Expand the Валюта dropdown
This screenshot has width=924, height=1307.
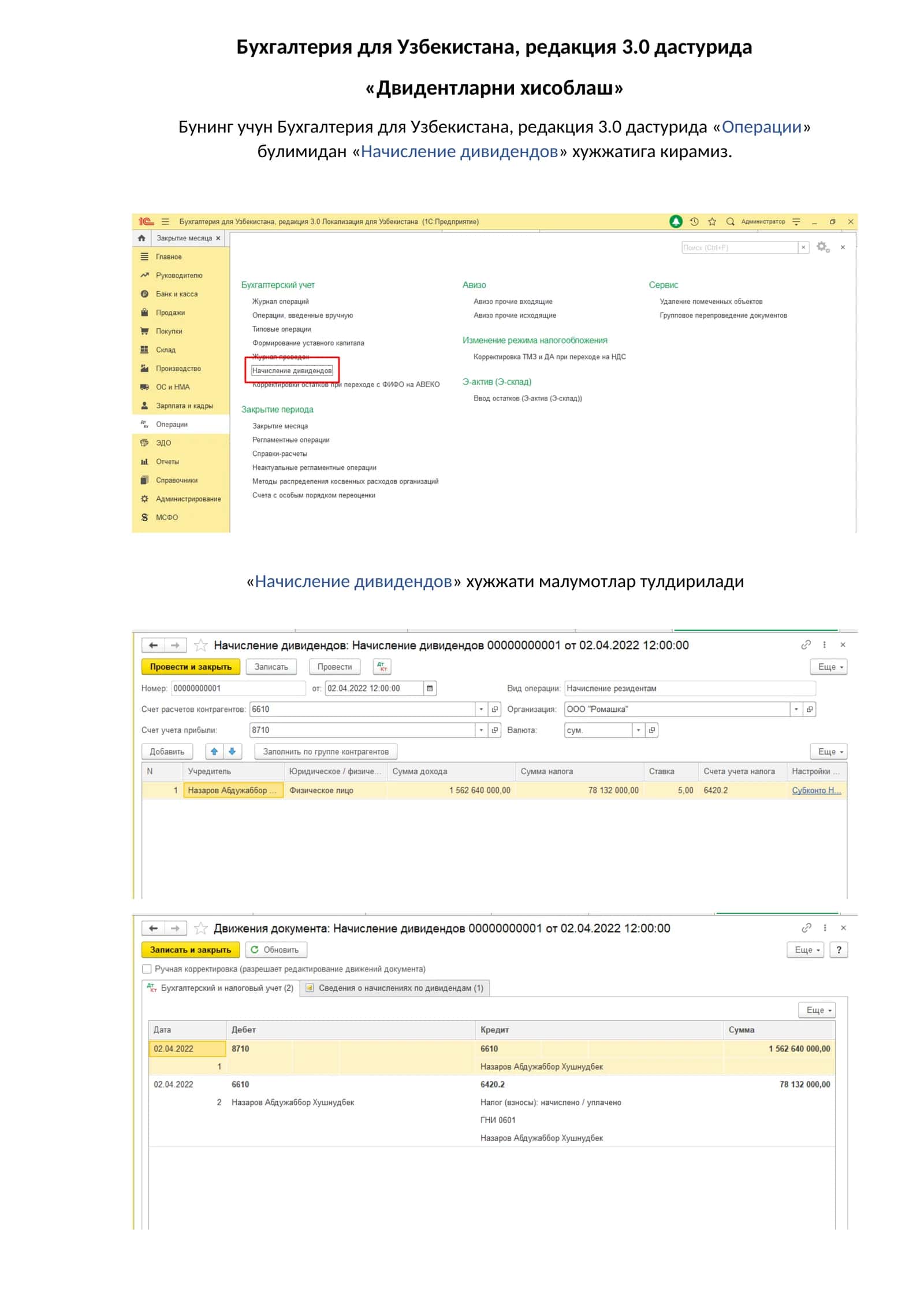[x=638, y=730]
